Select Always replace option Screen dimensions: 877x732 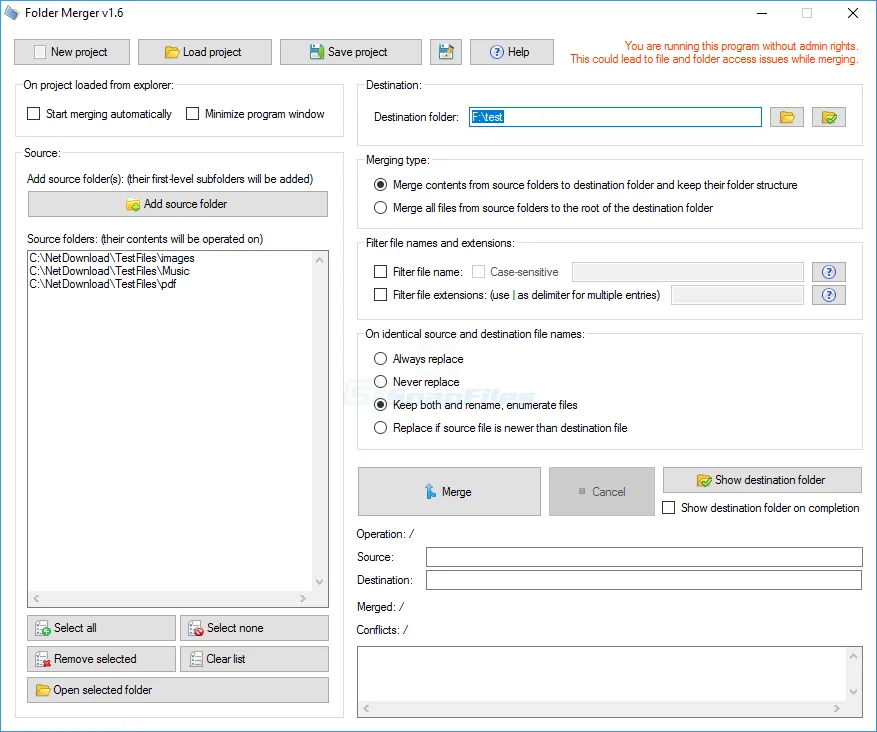click(380, 358)
